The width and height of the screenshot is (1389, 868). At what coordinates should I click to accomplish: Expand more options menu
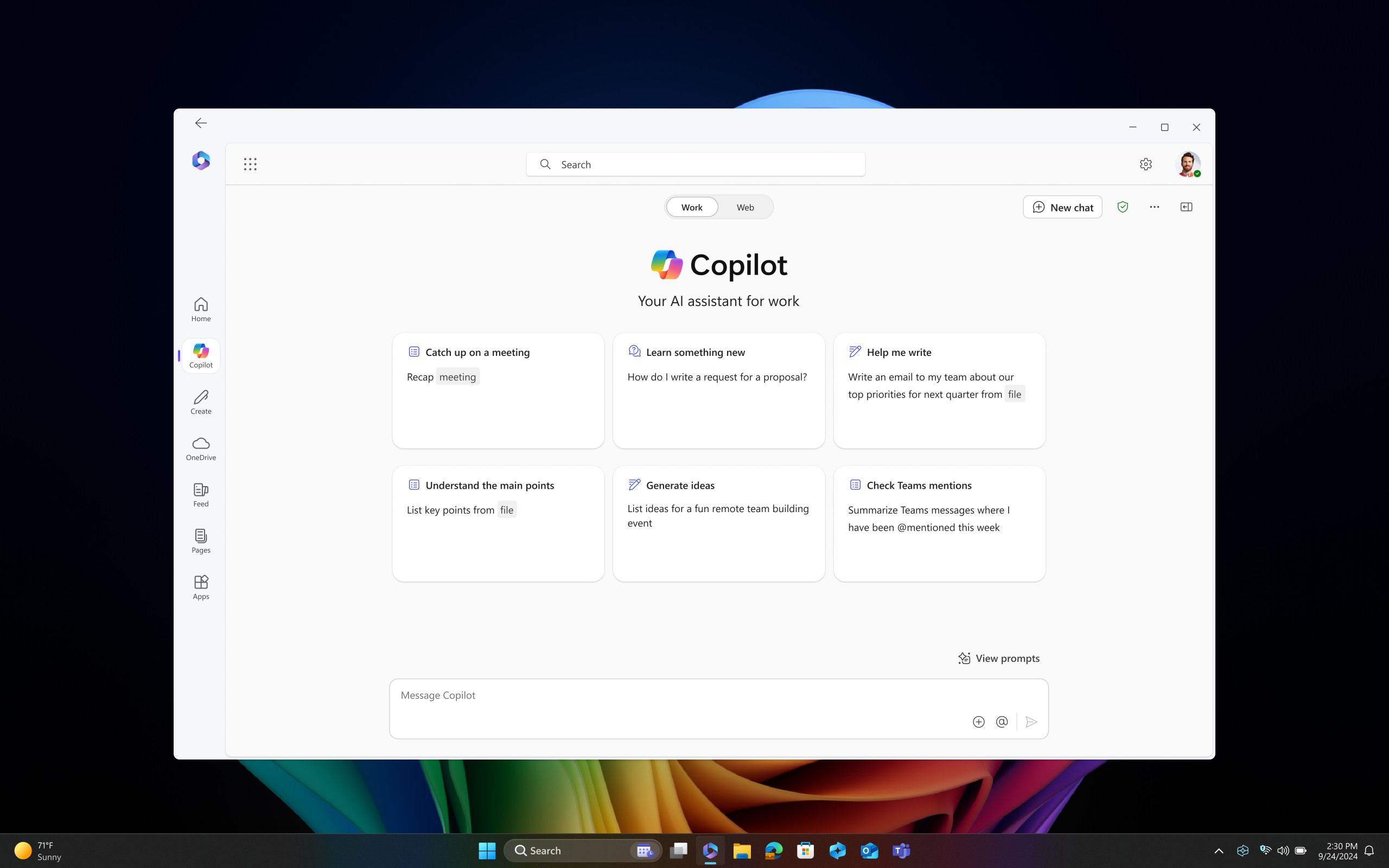coord(1154,207)
